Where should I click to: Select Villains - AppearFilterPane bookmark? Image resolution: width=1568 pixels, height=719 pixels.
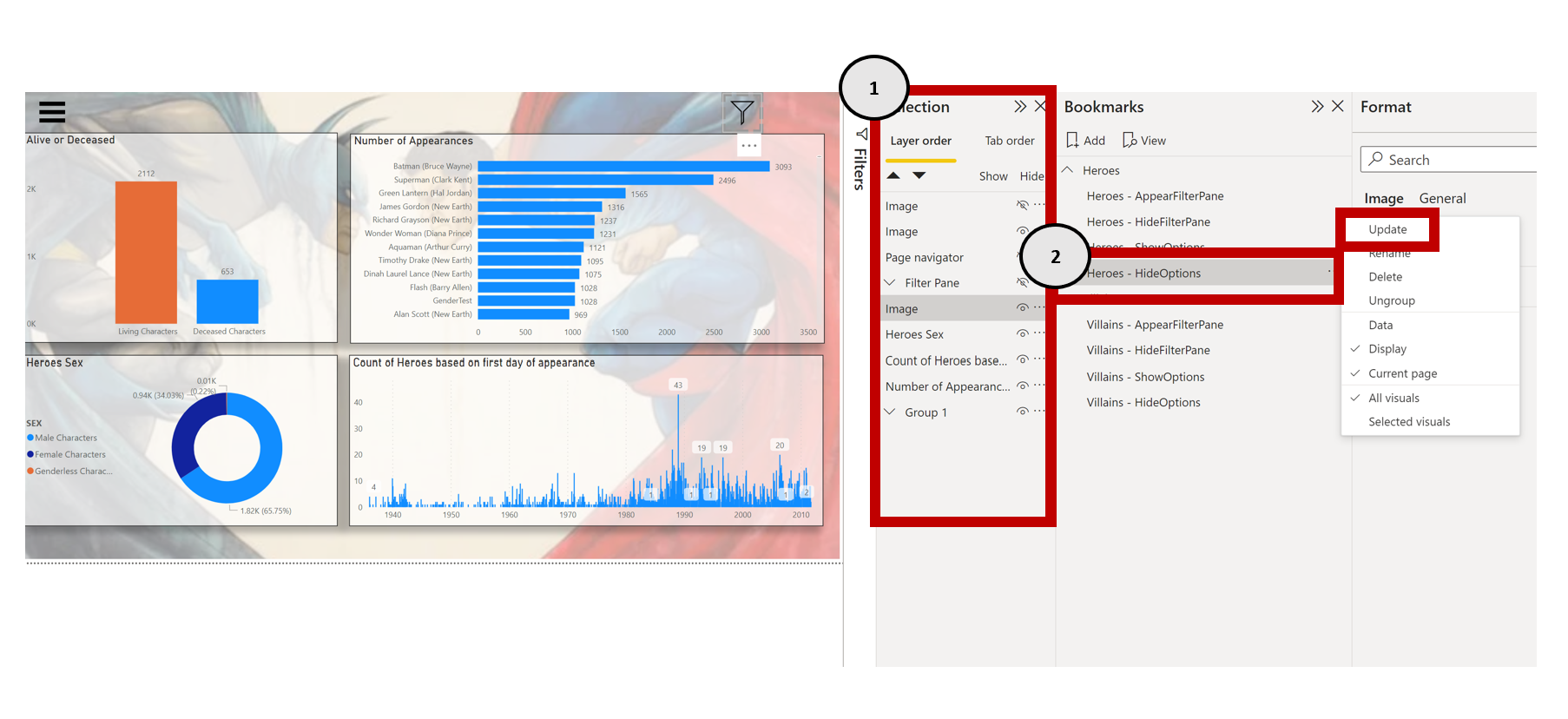point(1155,325)
